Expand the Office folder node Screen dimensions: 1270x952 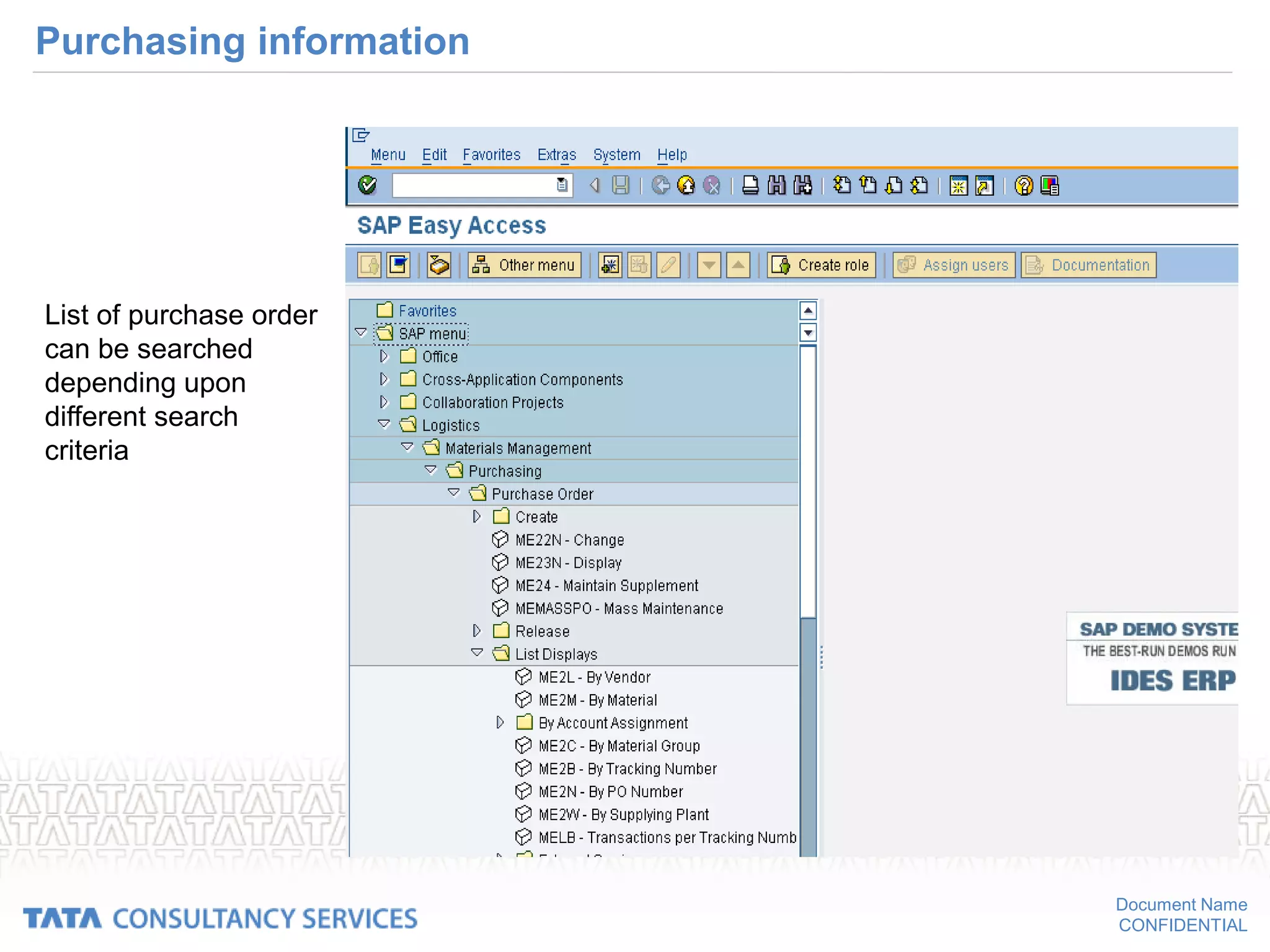click(384, 356)
